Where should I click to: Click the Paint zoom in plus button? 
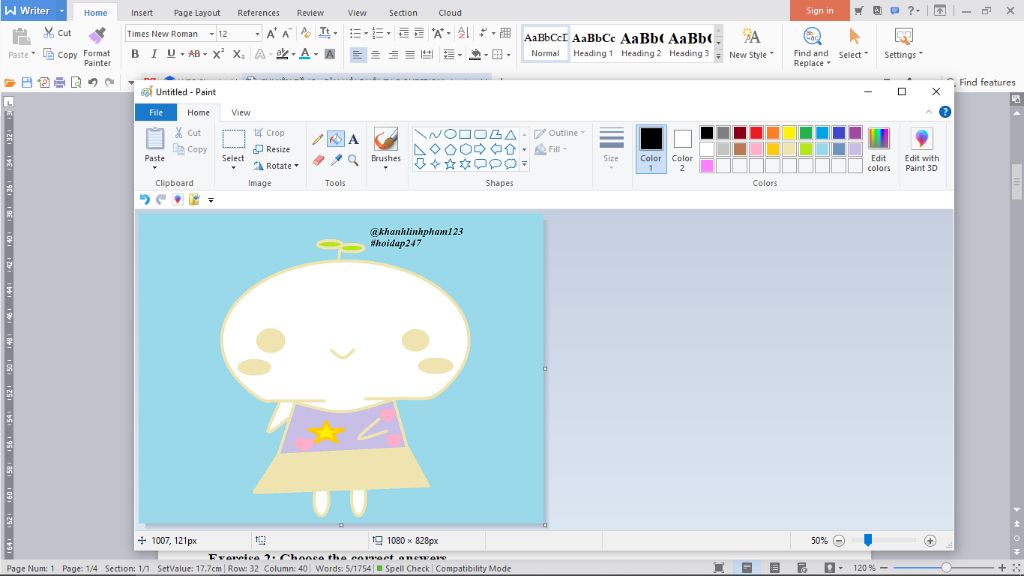click(x=930, y=541)
